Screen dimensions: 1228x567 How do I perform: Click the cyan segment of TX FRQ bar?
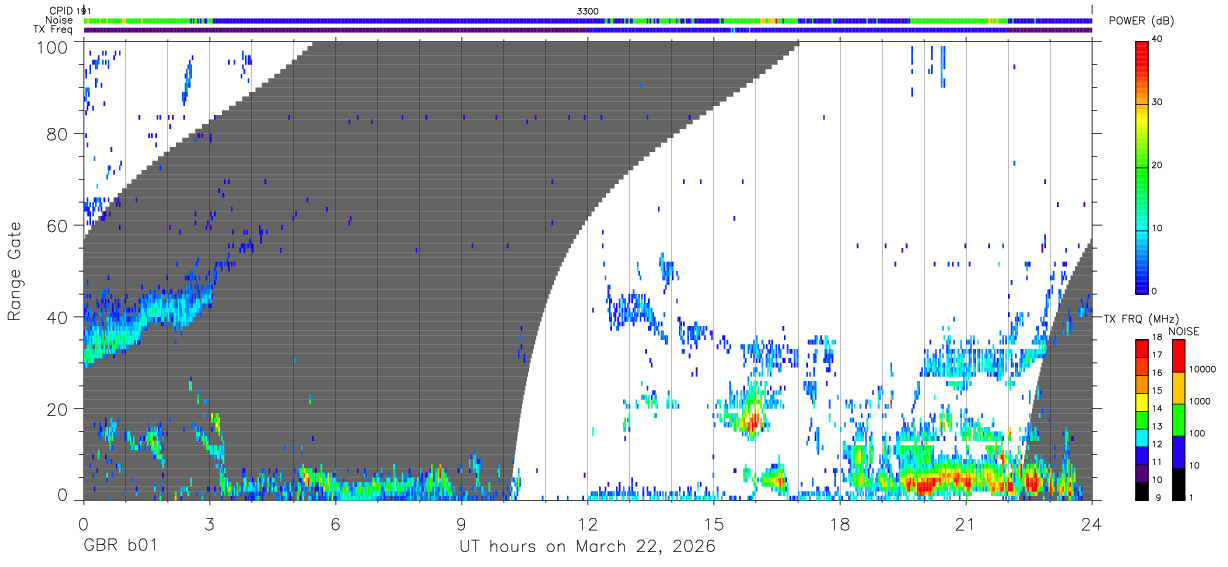(x=1141, y=436)
